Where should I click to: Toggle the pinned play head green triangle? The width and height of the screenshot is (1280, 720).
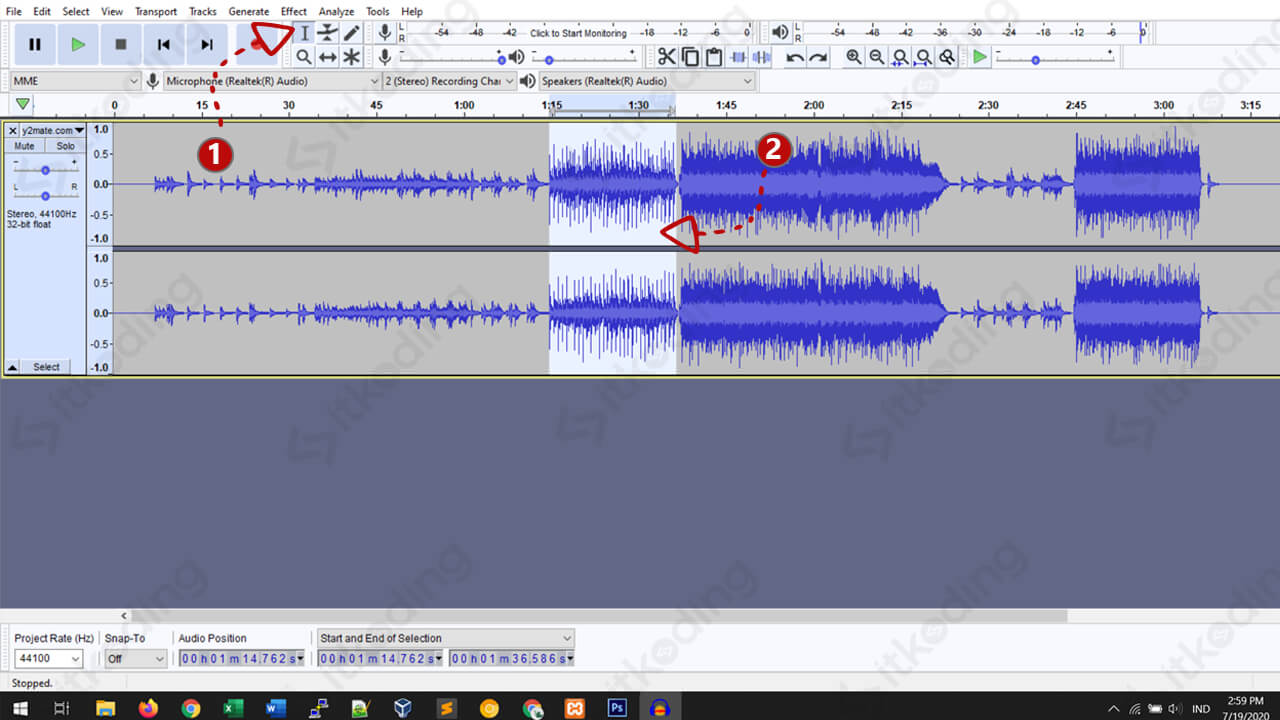pyautogui.click(x=23, y=104)
